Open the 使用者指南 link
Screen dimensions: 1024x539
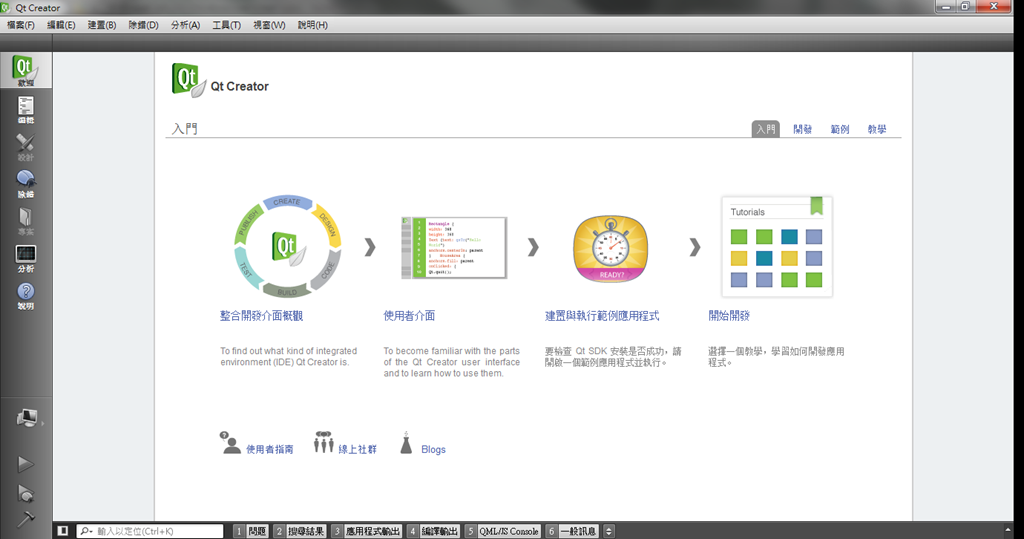(x=270, y=449)
